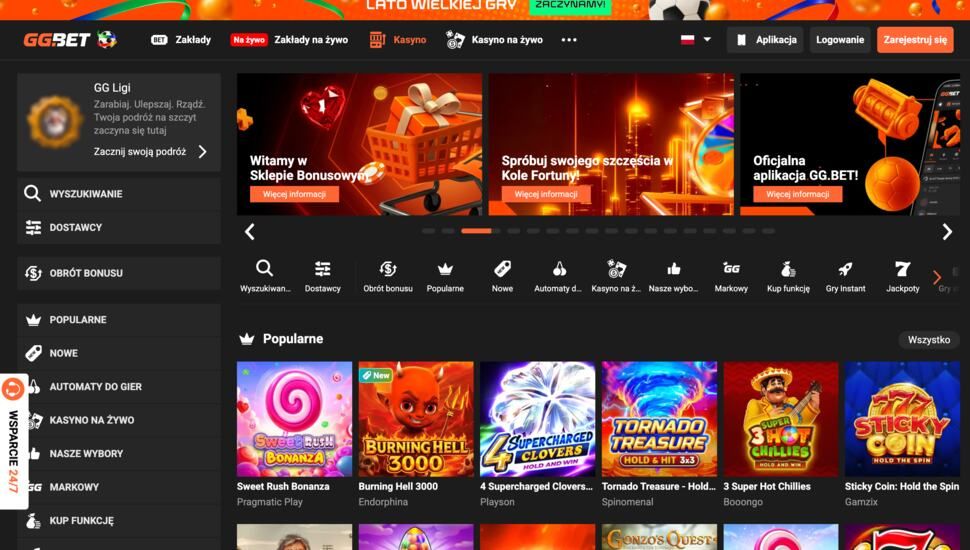Open Obrót bonusu in the left sidebar
The width and height of the screenshot is (970, 550).
(x=119, y=273)
